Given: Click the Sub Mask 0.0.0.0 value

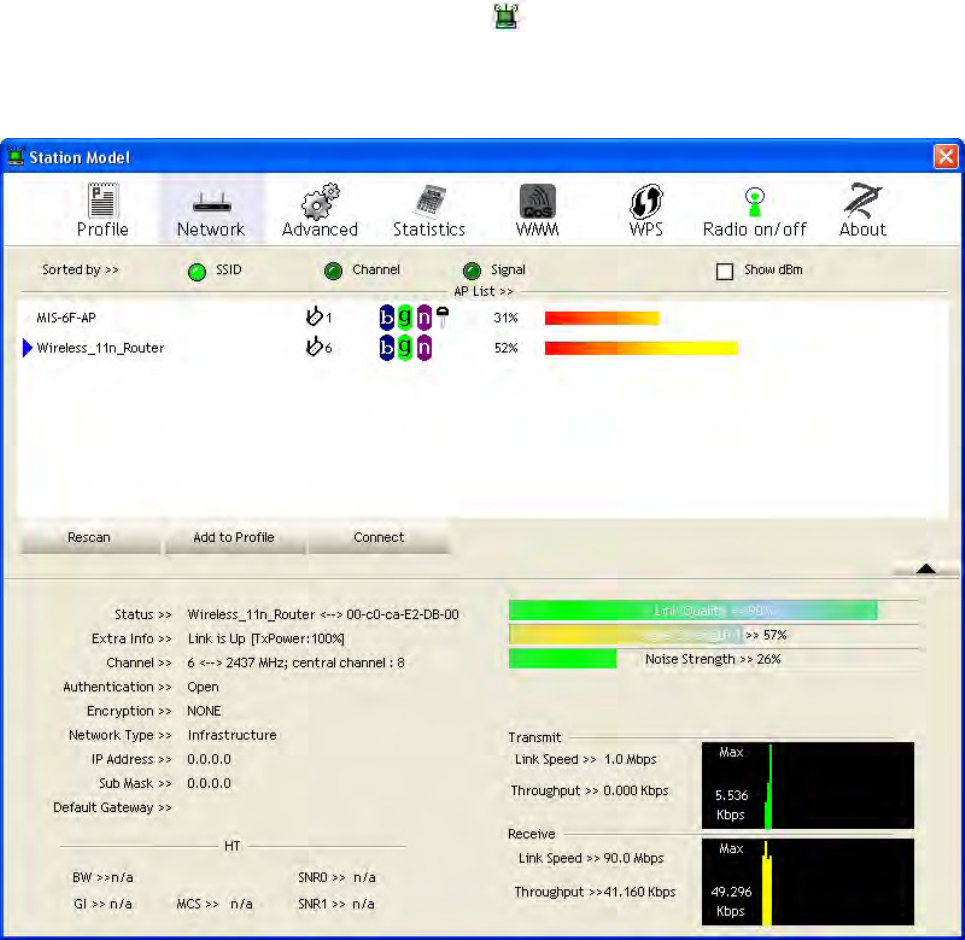Looking at the screenshot, I should click(x=209, y=783).
